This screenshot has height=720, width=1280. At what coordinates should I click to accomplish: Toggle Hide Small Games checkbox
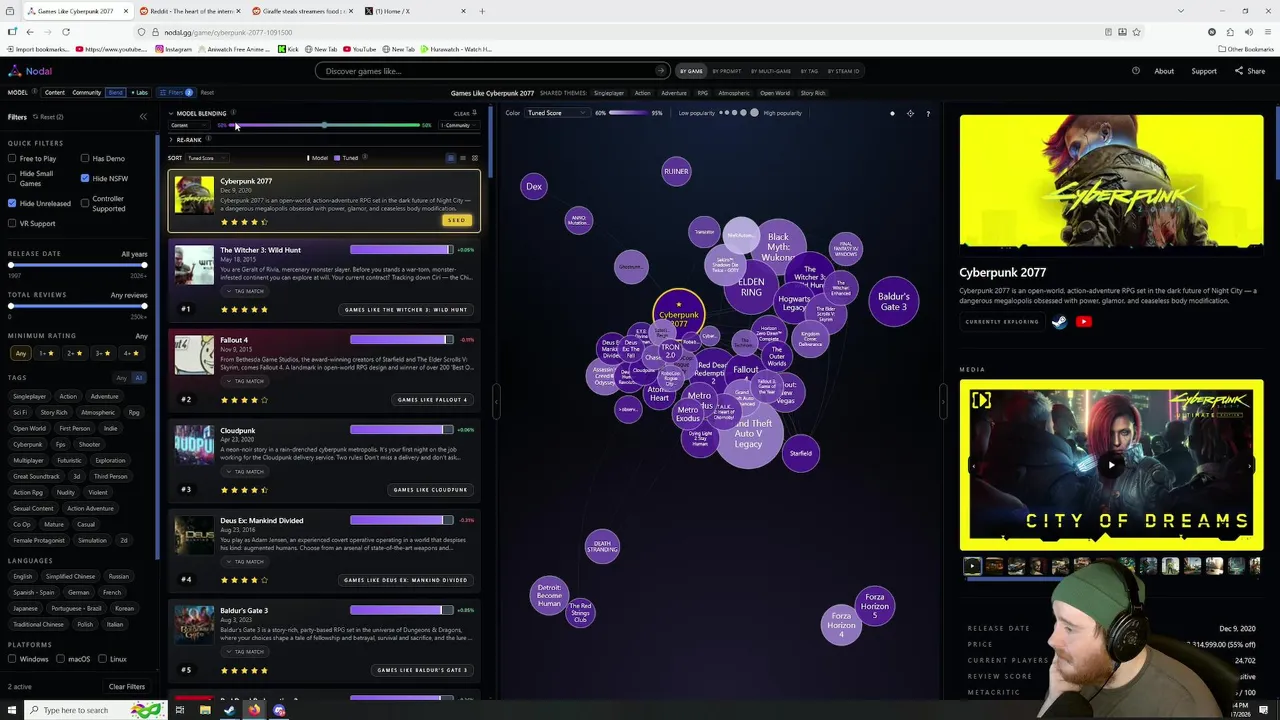pos(12,178)
